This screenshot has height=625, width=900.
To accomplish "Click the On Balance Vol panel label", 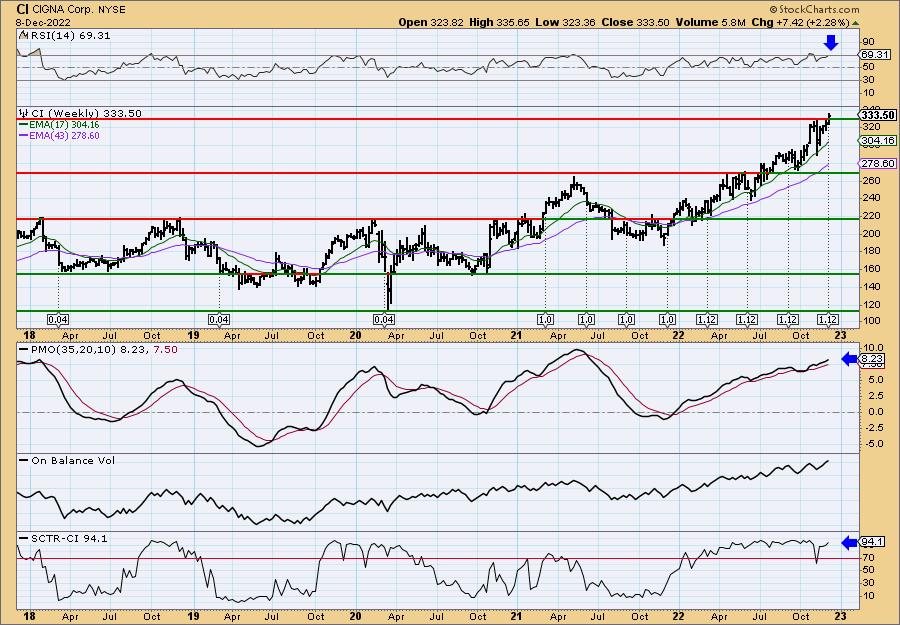I will point(67,461).
